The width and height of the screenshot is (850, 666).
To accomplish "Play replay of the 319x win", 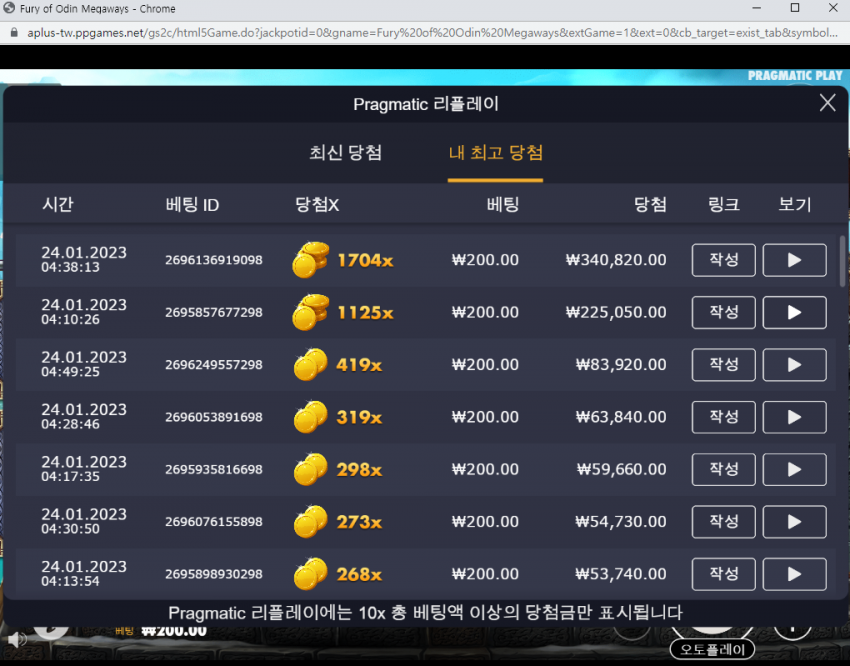I will 794,417.
